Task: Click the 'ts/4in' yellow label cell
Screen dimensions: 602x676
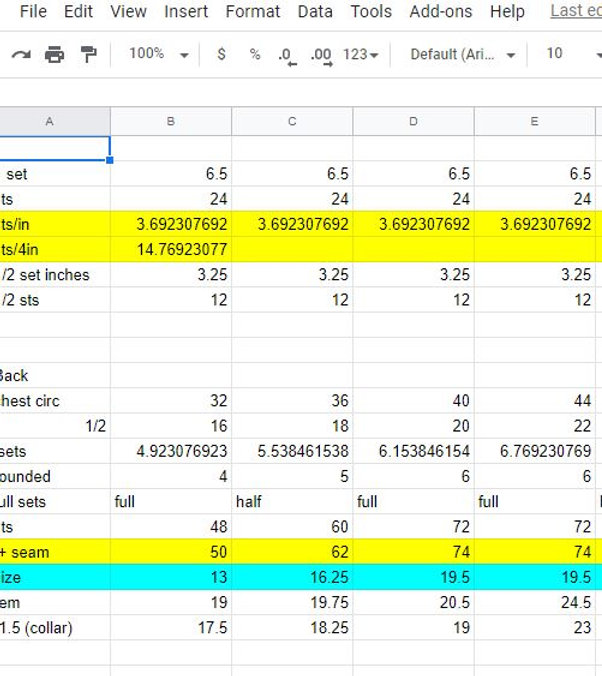Action: 55,249
